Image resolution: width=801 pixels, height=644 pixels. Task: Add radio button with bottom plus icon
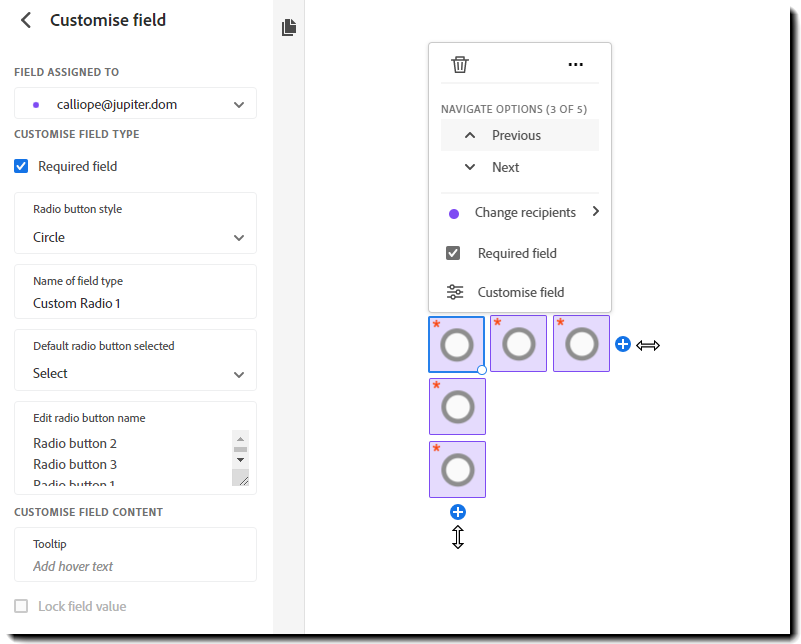(458, 512)
